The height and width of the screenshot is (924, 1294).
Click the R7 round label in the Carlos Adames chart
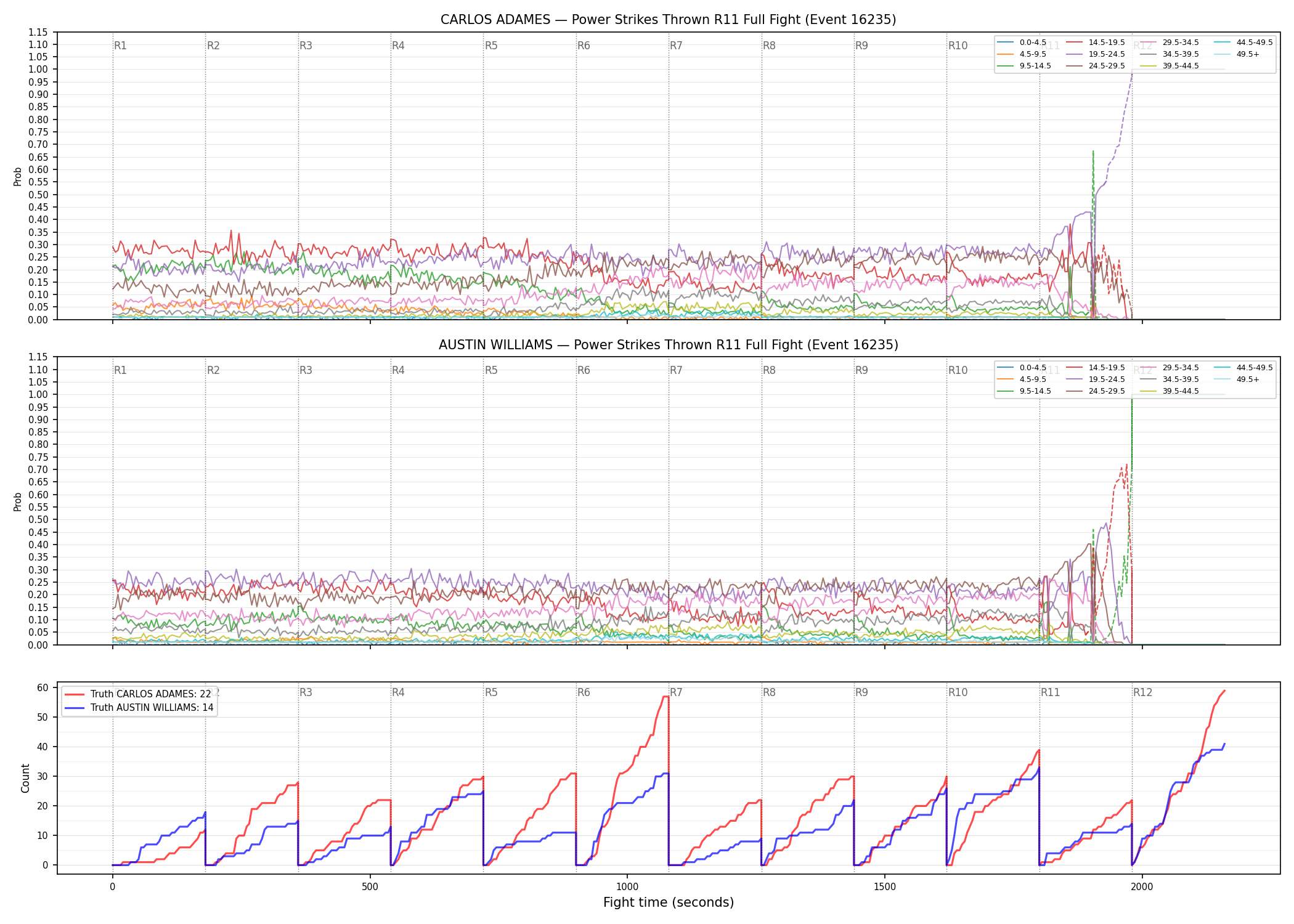coord(676,46)
